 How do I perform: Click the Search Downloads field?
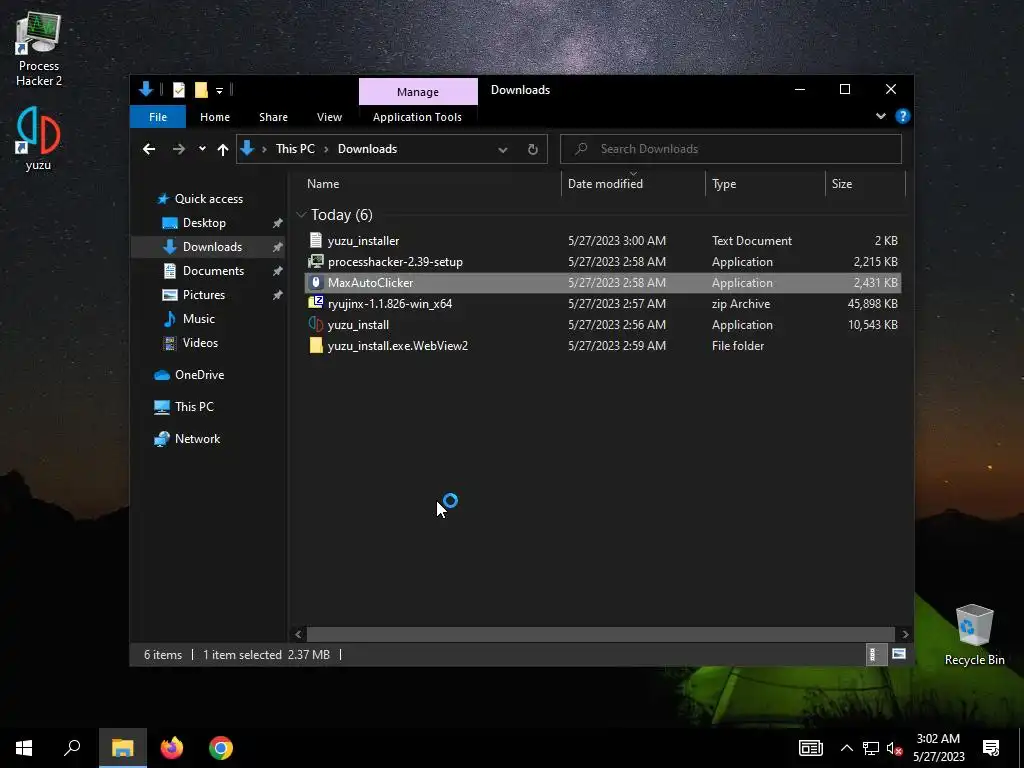[x=731, y=149]
